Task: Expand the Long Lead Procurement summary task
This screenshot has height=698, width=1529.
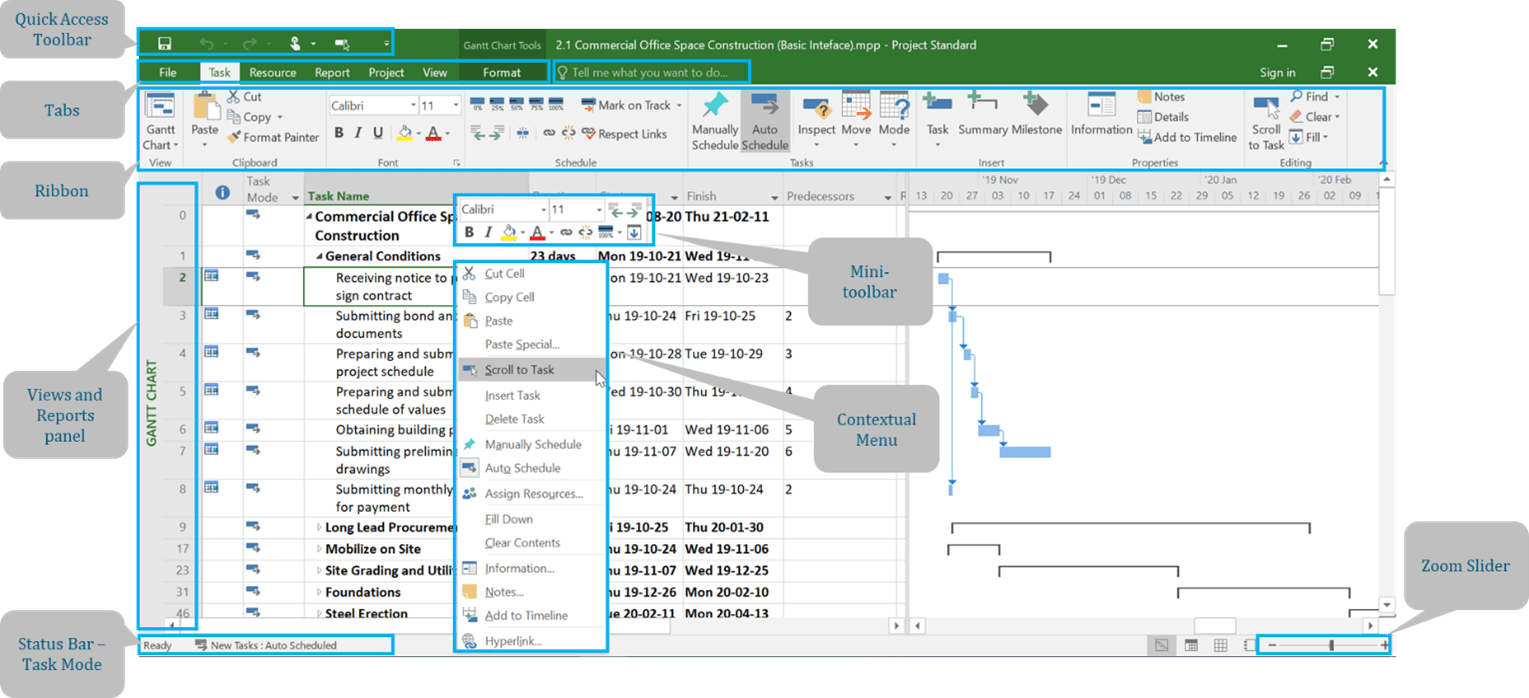Action: 319,527
